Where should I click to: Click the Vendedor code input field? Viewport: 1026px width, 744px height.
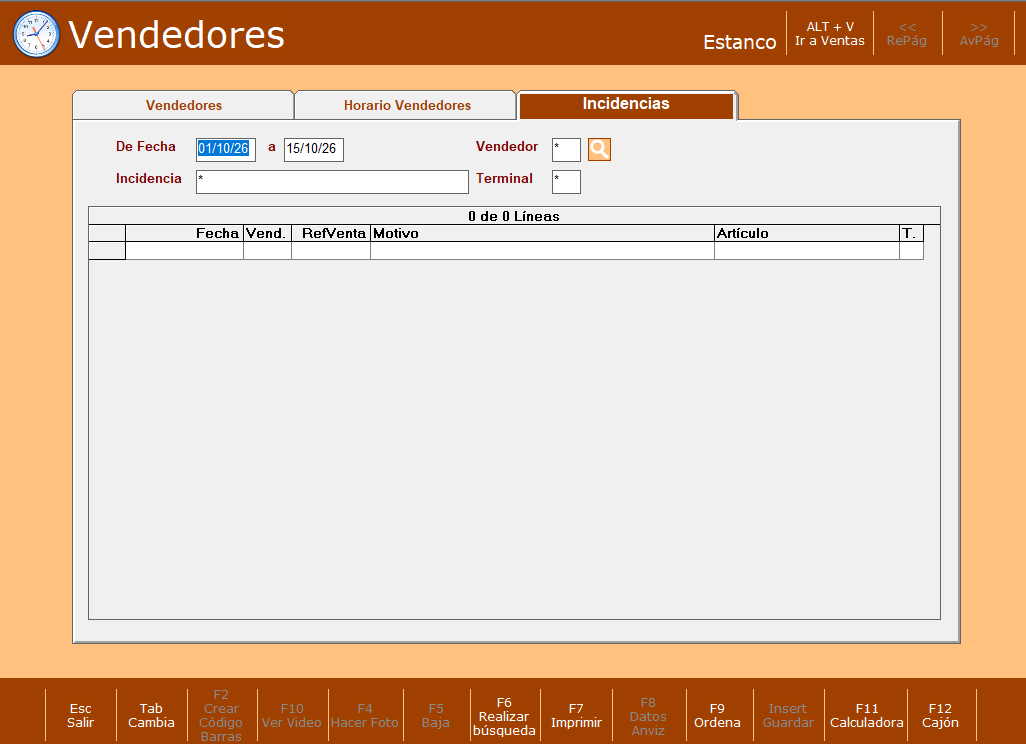(566, 149)
